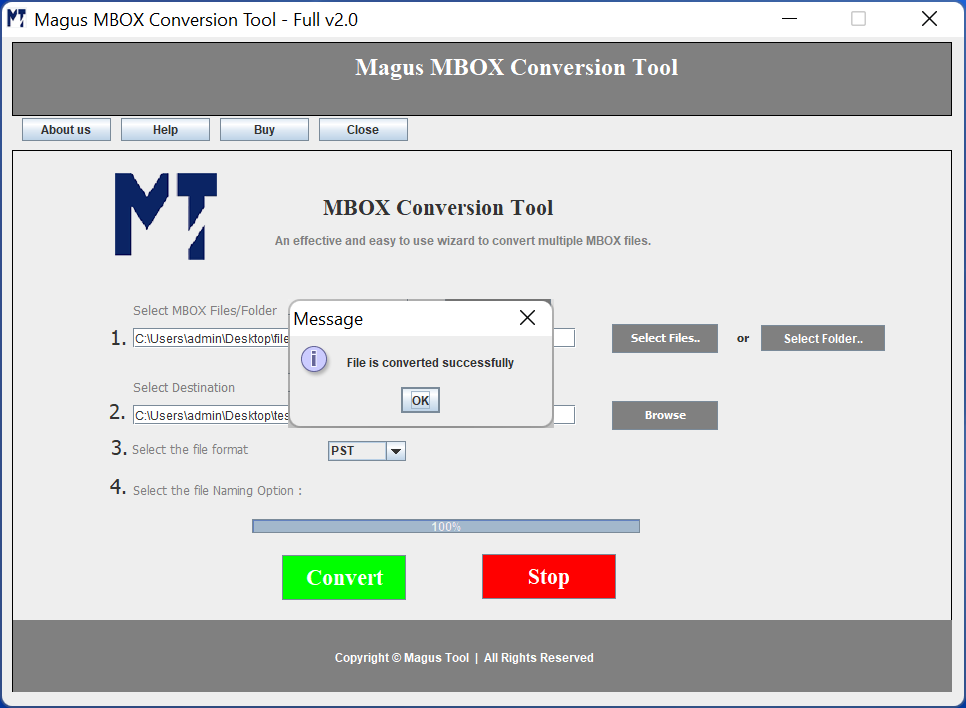Open the Help menu button
This screenshot has width=966, height=708.
pos(165,130)
